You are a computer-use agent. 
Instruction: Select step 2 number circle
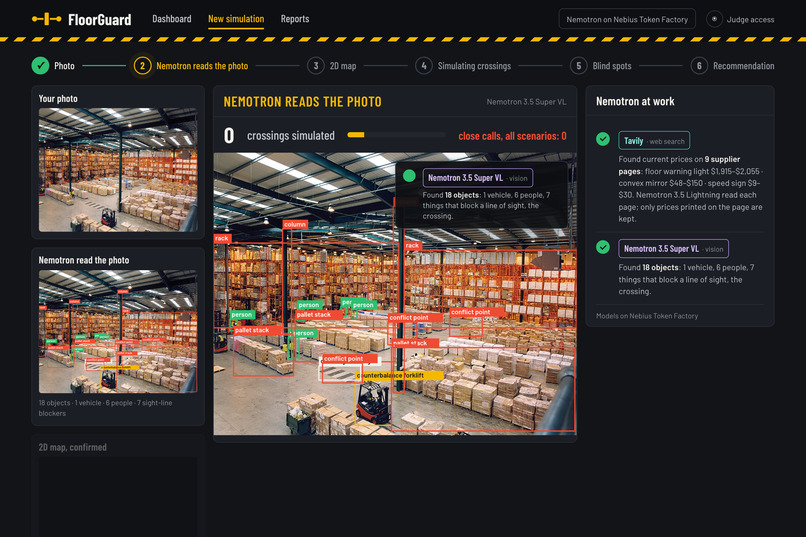point(142,66)
